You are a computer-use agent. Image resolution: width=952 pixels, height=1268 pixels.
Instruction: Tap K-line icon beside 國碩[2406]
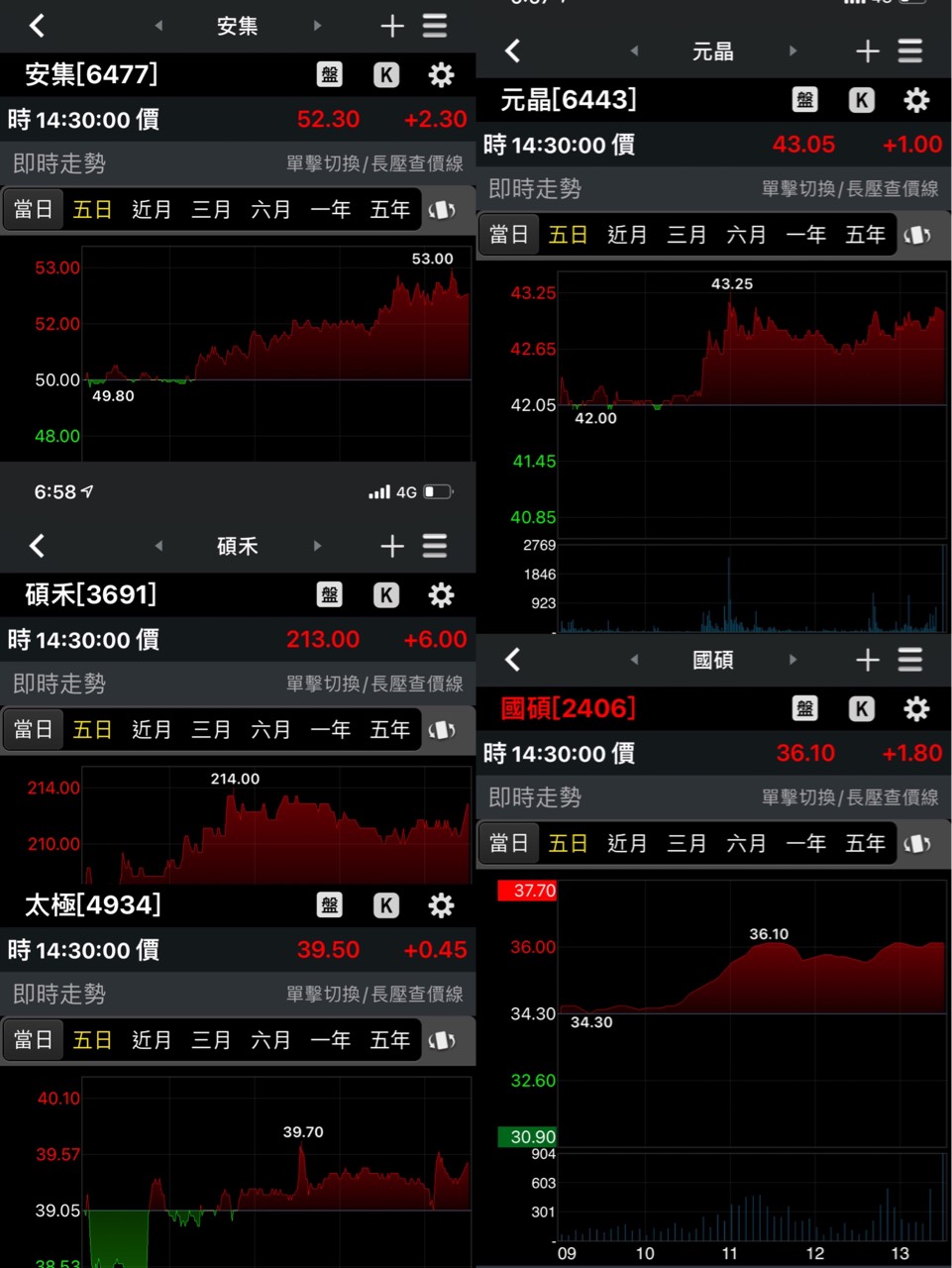point(861,708)
